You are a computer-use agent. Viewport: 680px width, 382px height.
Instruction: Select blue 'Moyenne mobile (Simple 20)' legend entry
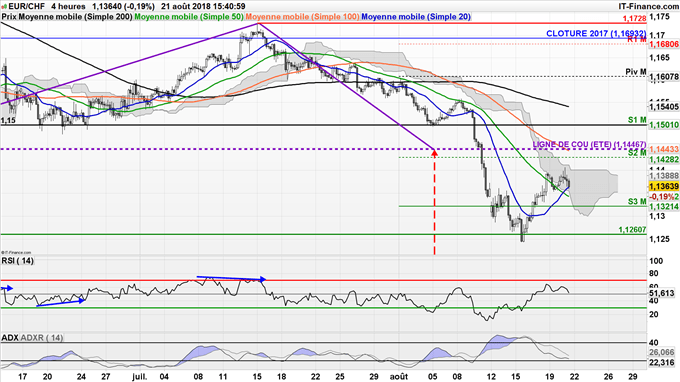(416, 16)
